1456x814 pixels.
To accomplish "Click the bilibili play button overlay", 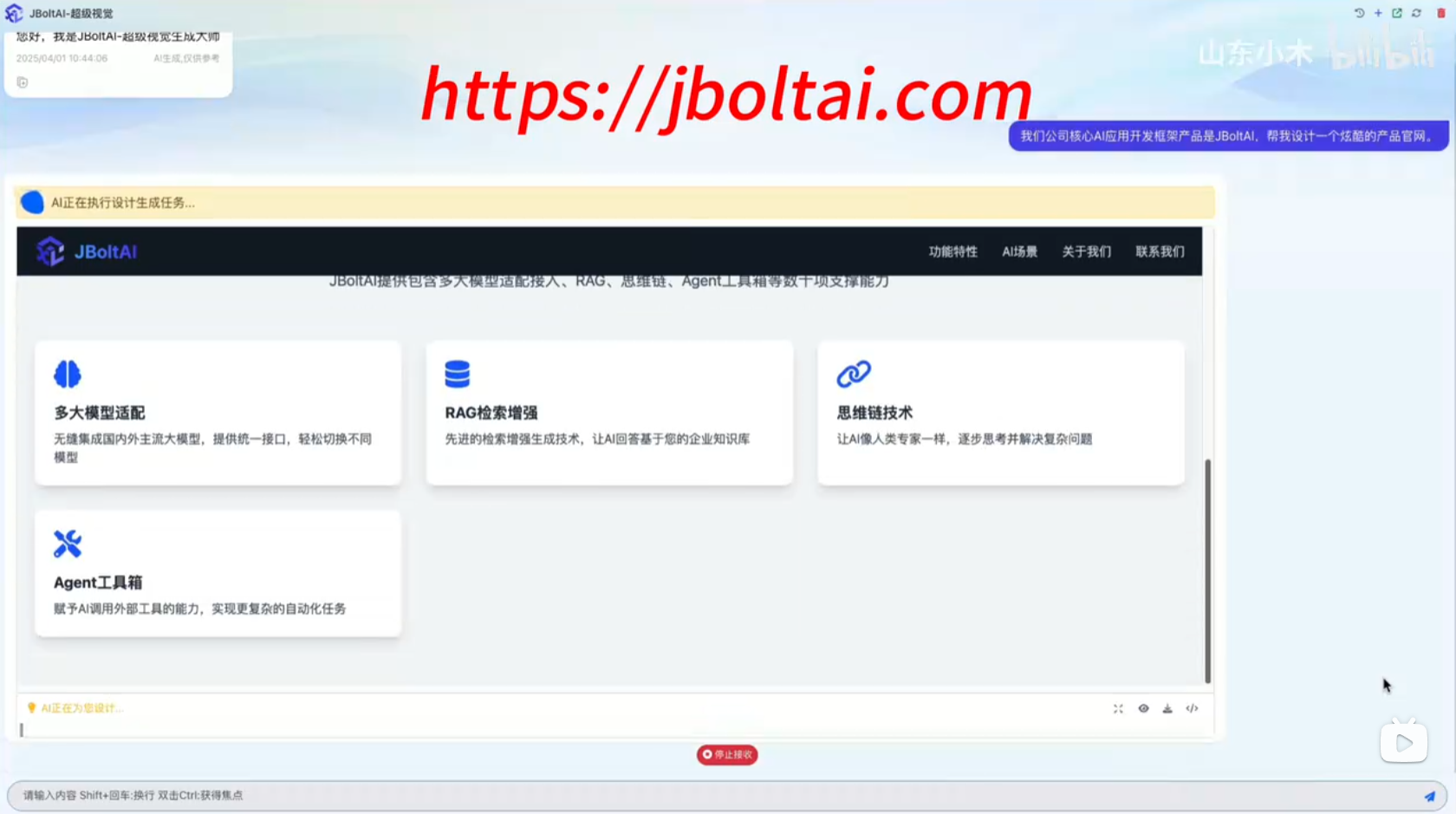I will pos(1404,742).
